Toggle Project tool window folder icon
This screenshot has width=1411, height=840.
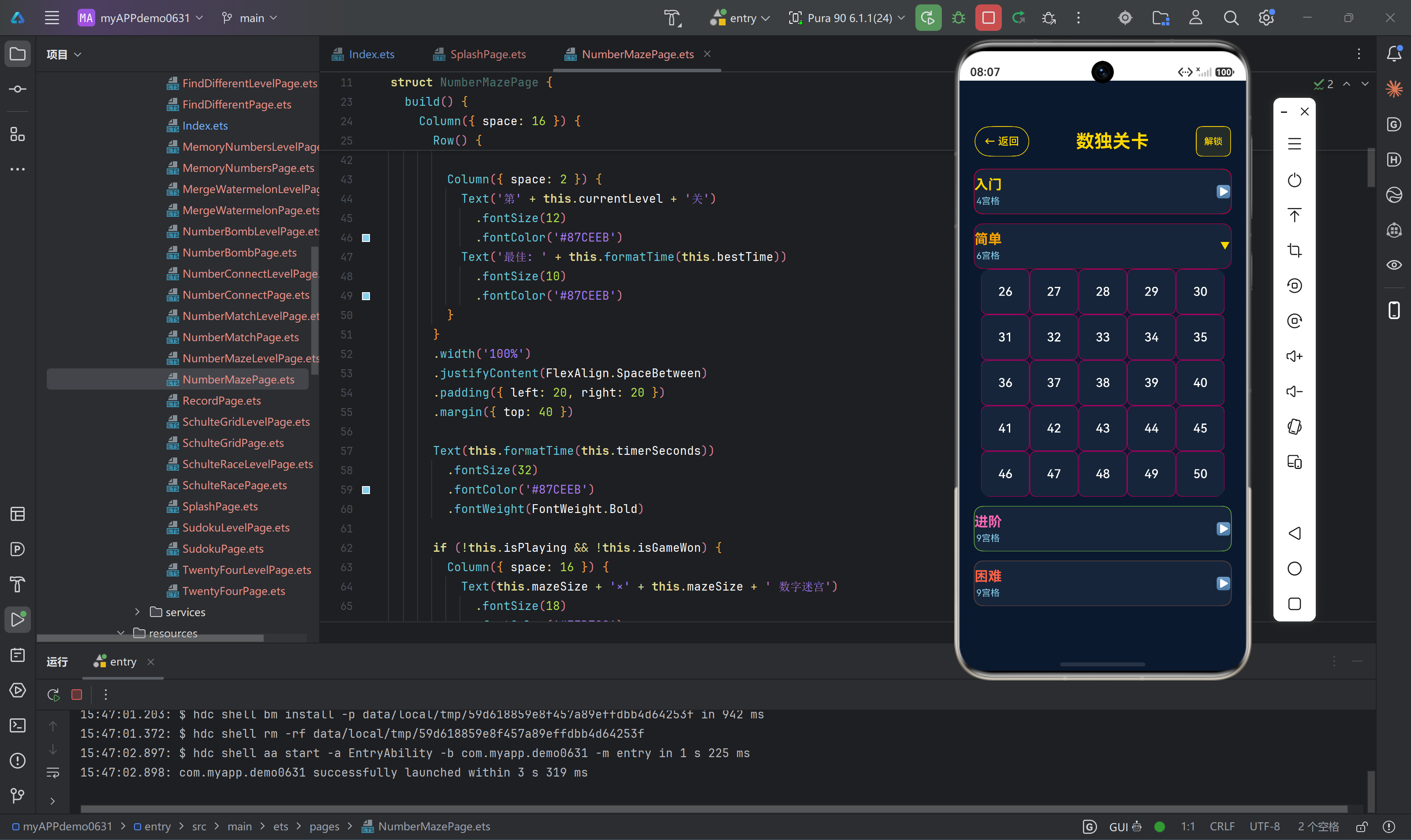tap(18, 54)
